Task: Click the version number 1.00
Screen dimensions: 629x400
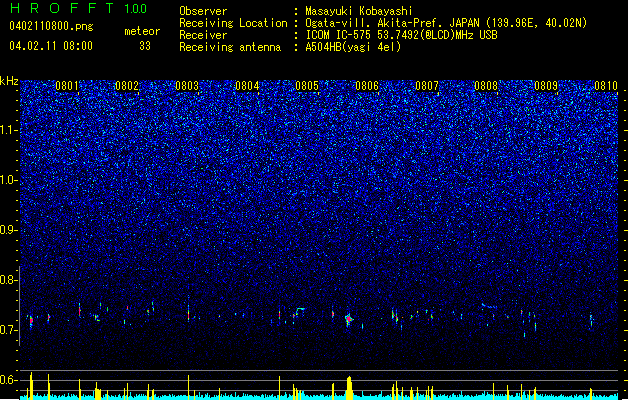Action: tap(136, 8)
